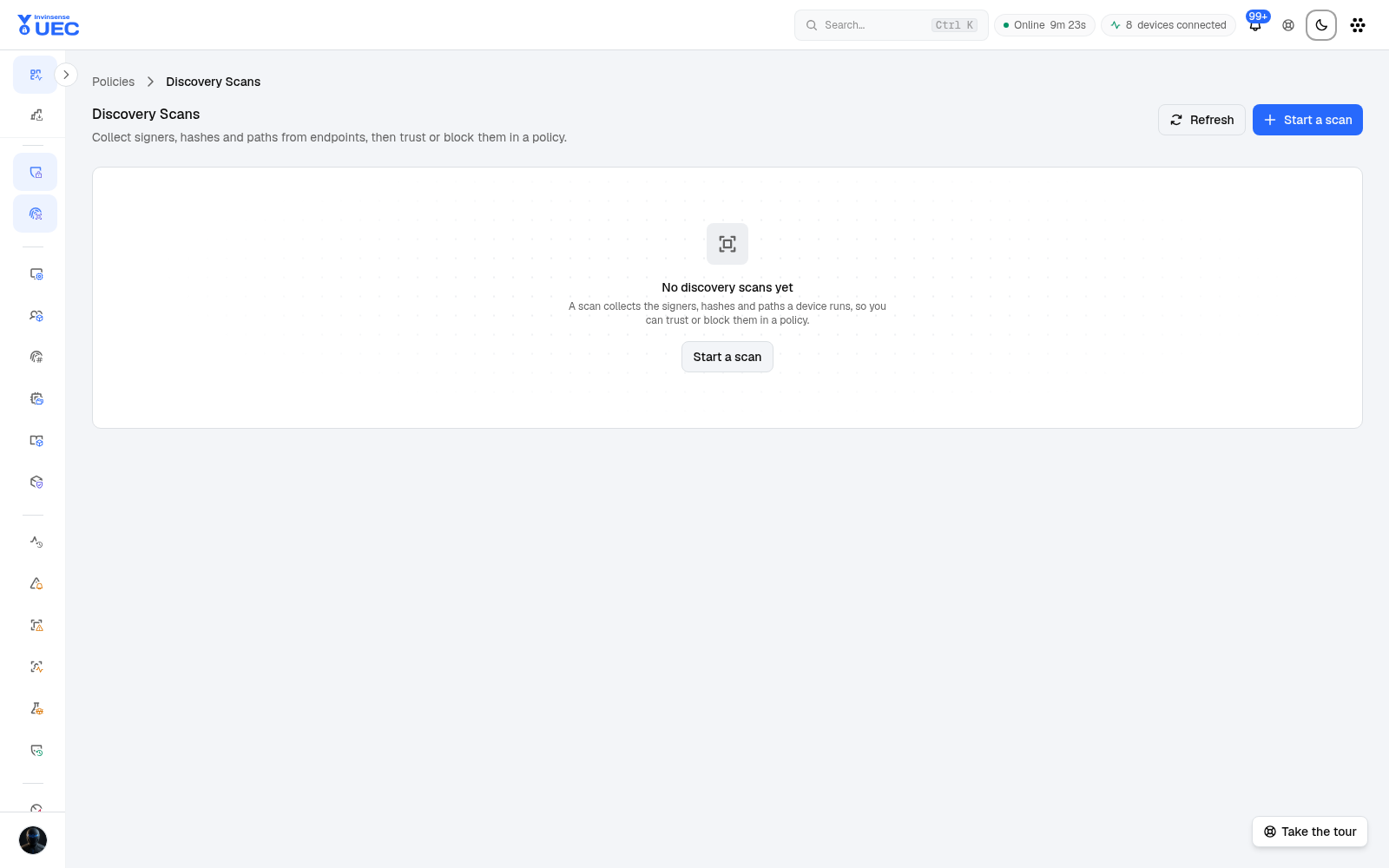The width and height of the screenshot is (1389, 868).
Task: Open the sidebar icon with download arrow
Action: (x=36, y=115)
